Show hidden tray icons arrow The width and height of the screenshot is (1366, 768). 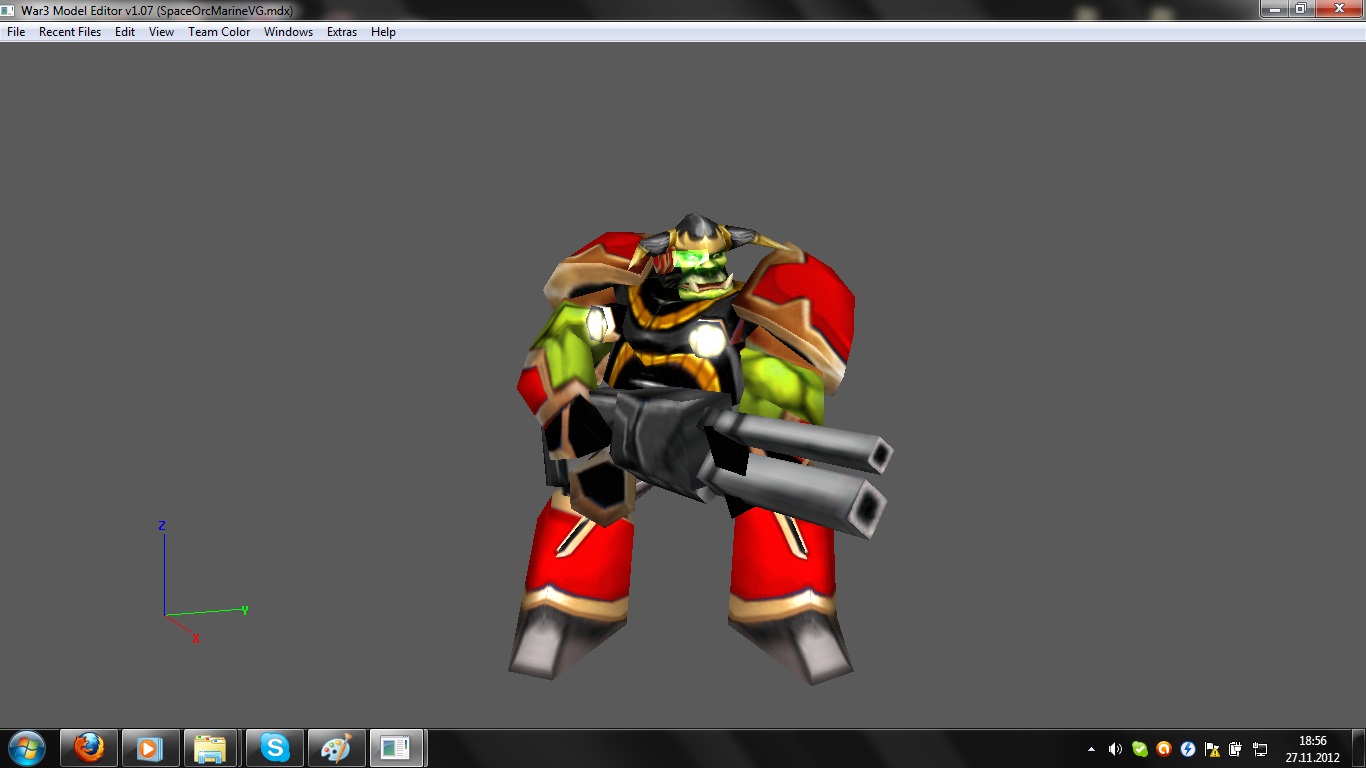[x=1091, y=749]
